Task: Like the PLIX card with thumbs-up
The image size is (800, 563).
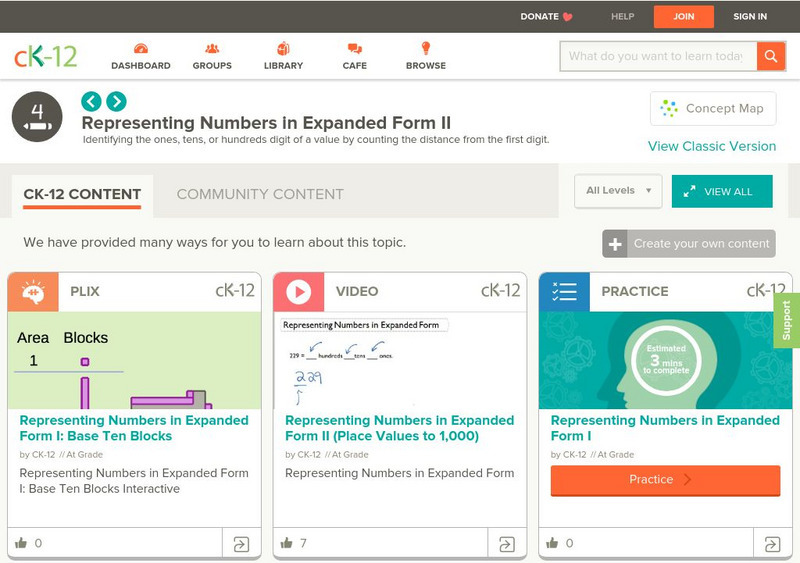Action: [21, 544]
